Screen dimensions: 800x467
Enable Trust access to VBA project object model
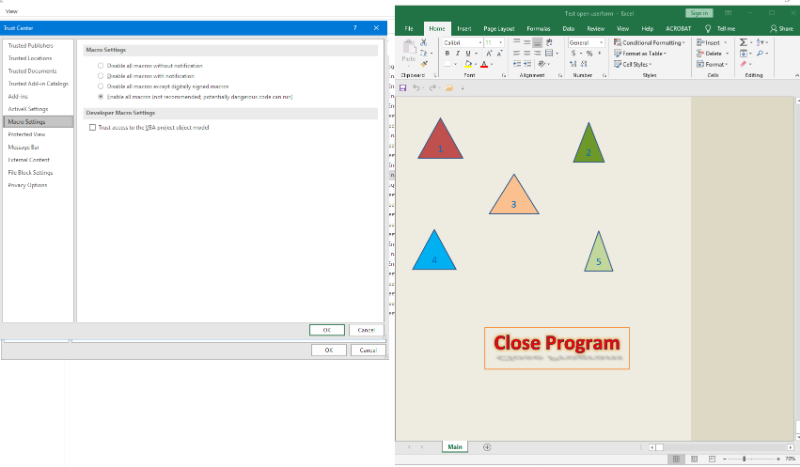(93, 127)
